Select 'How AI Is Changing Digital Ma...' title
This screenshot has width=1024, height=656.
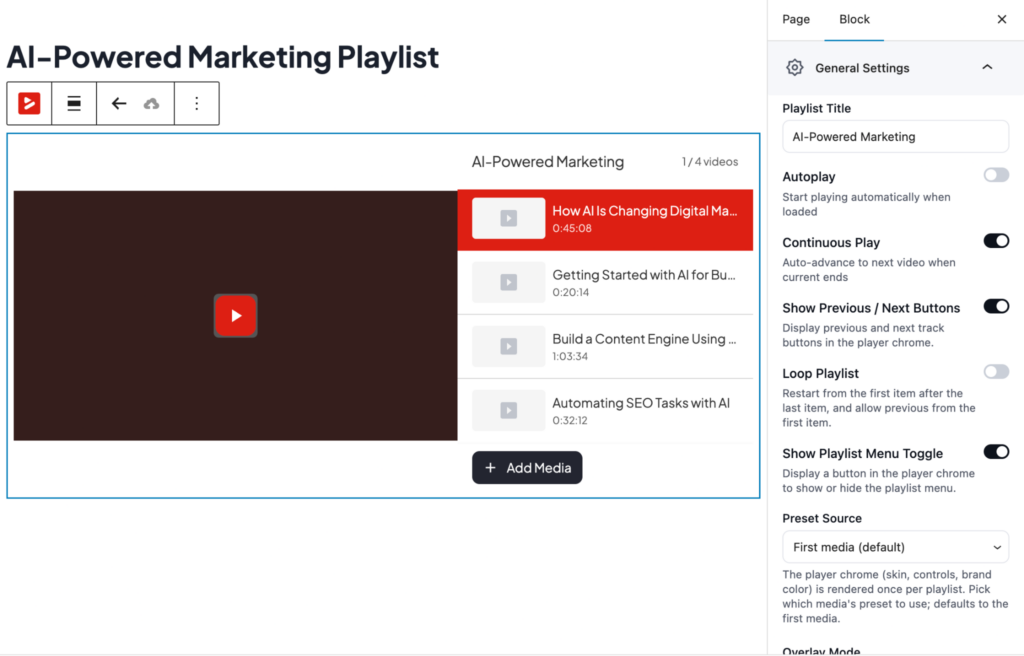pos(645,211)
